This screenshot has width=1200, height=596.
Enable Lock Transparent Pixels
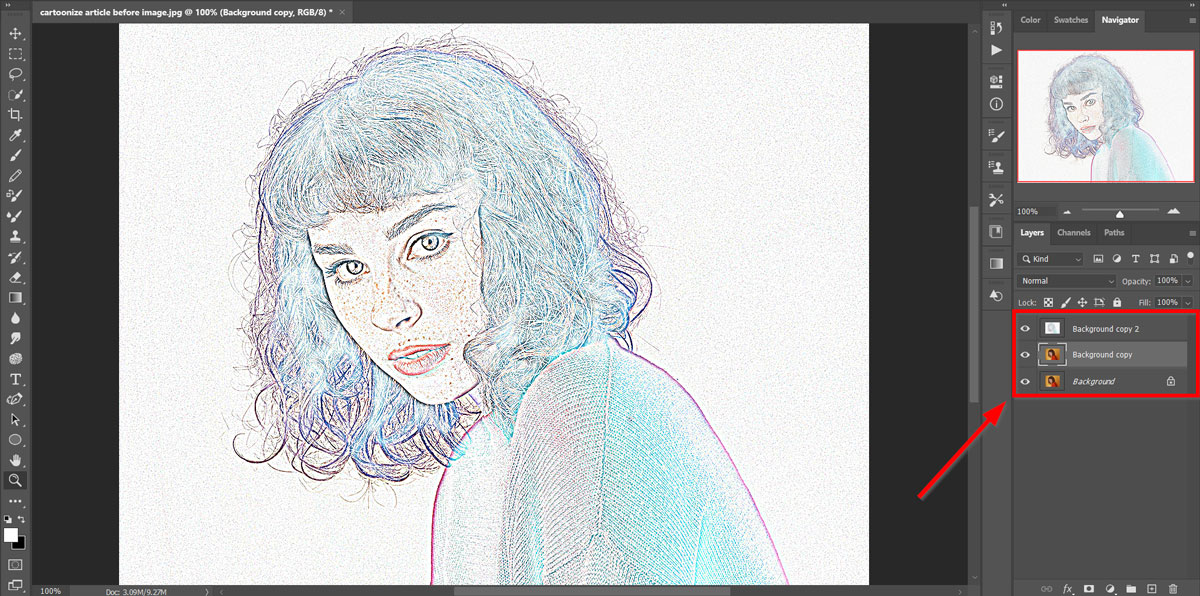point(1048,302)
